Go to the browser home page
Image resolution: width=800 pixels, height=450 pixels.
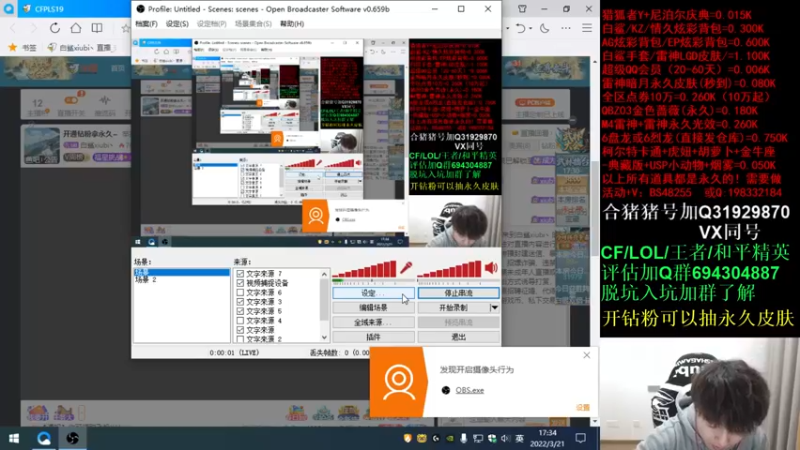pos(76,28)
